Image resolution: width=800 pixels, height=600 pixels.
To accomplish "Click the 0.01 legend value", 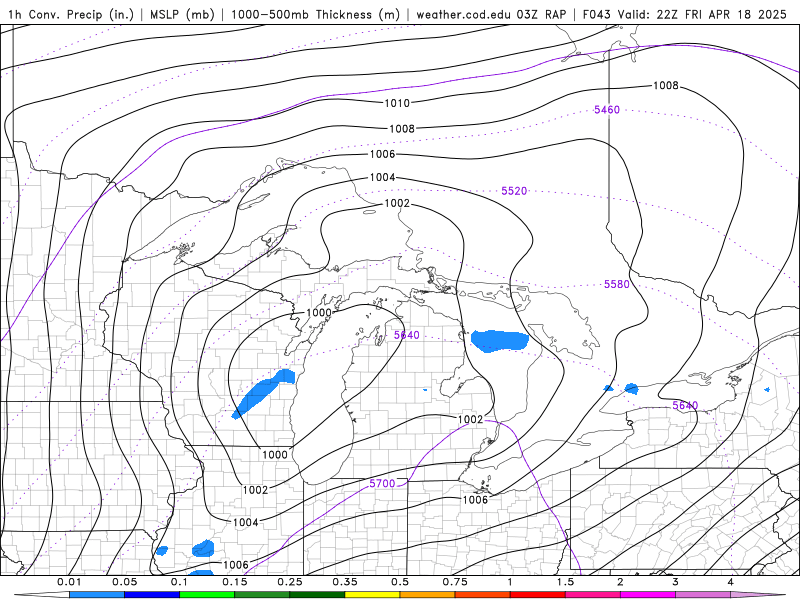I will tap(69, 582).
